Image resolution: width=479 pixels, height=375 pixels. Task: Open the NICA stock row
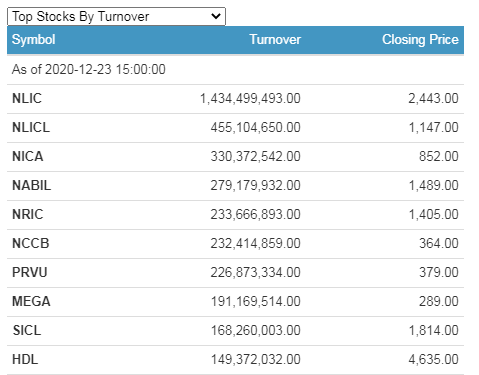coord(235,156)
